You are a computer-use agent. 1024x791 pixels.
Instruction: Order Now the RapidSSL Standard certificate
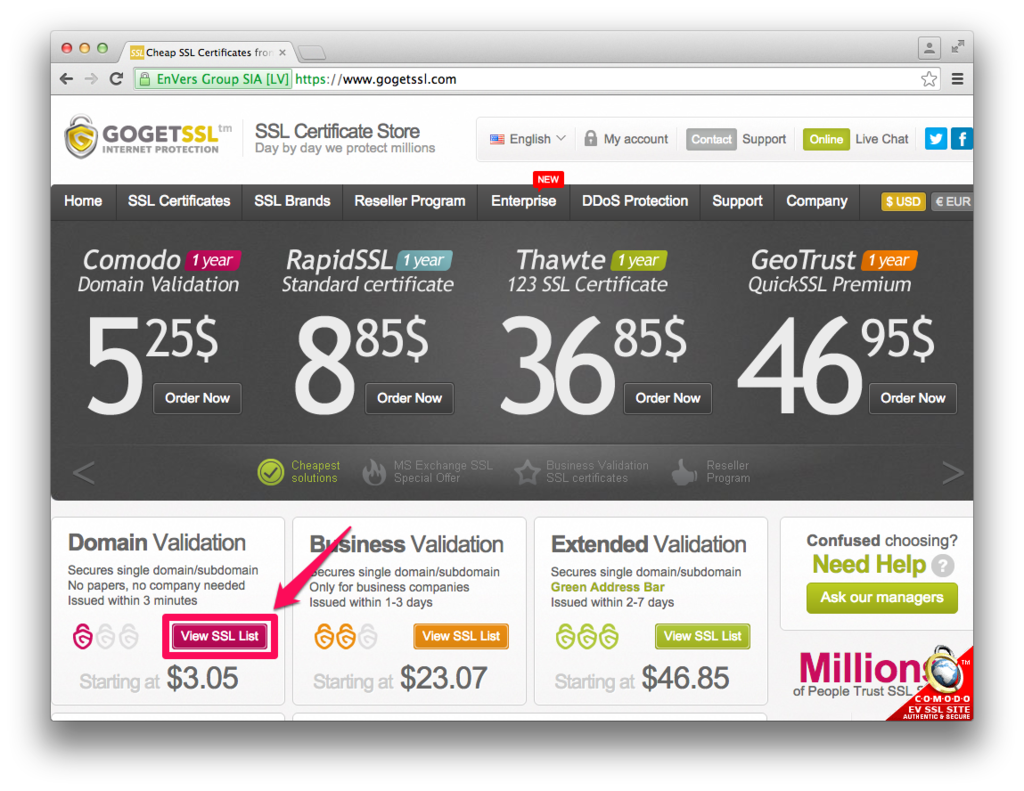[409, 398]
